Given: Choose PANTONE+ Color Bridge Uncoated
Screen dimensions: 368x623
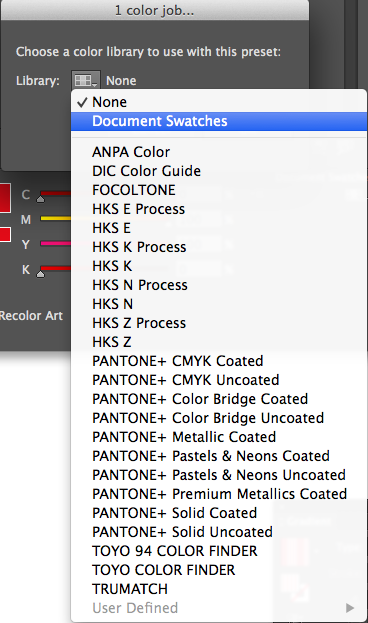Looking at the screenshot, I should (219, 418).
